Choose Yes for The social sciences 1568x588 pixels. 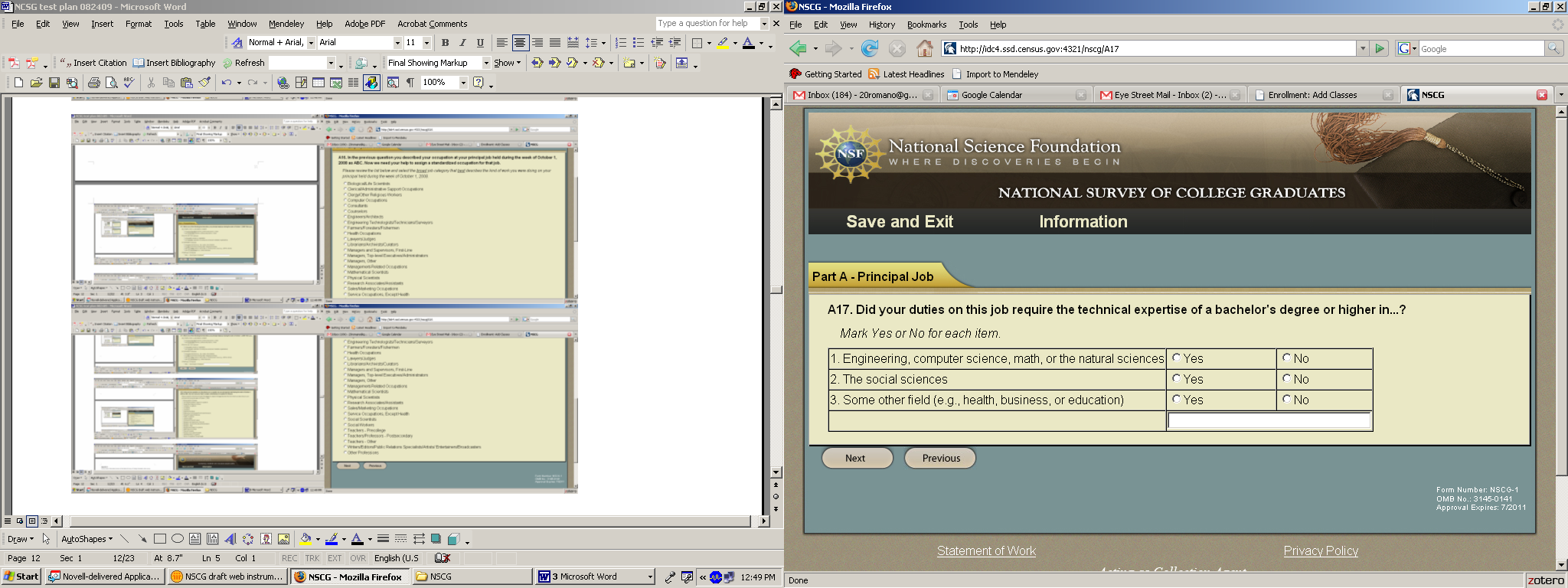tap(1177, 378)
